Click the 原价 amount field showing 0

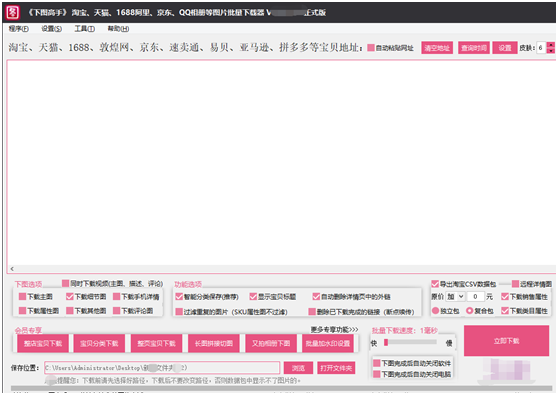475,296
